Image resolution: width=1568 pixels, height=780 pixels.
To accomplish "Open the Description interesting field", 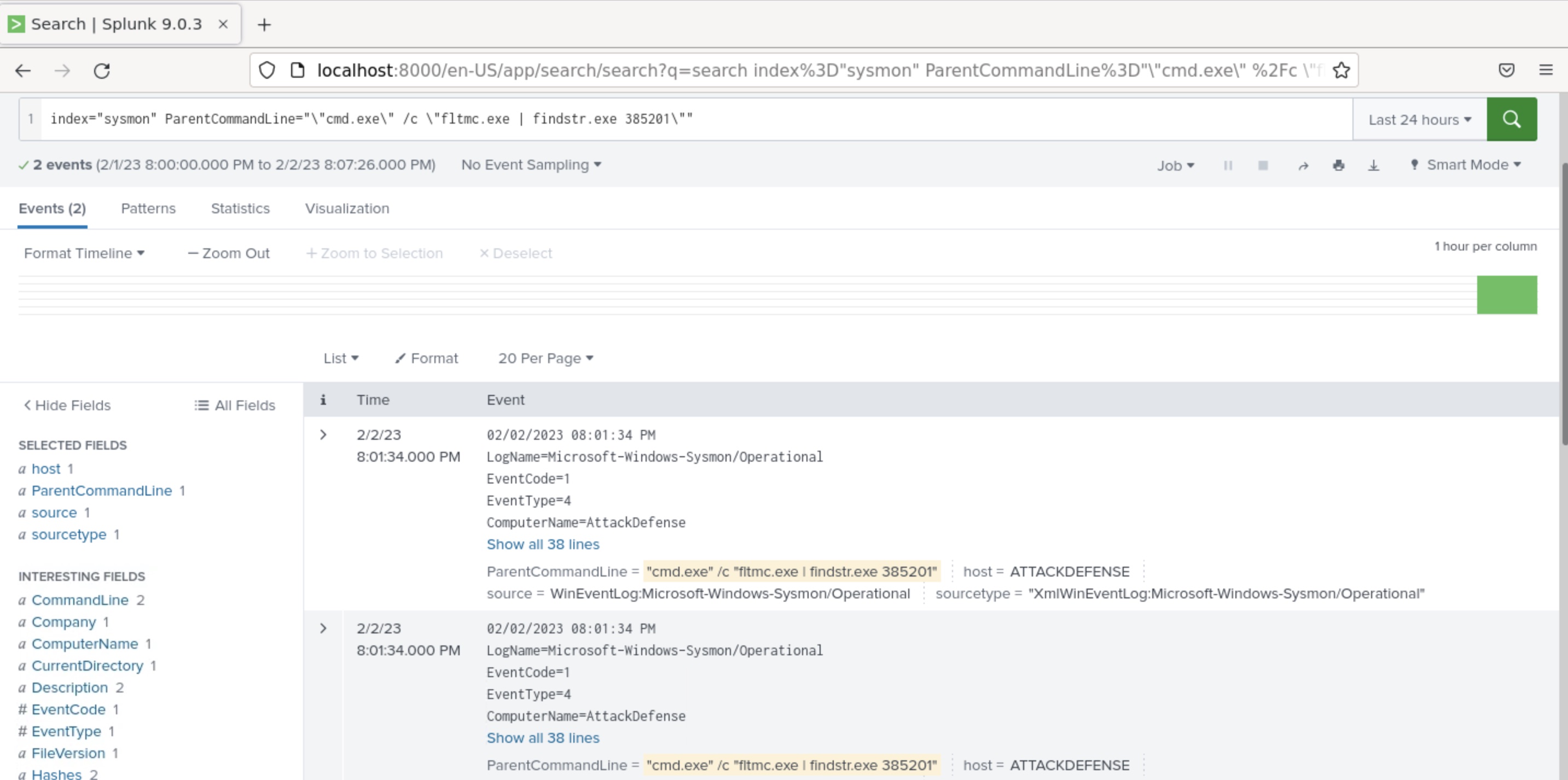I will [69, 688].
